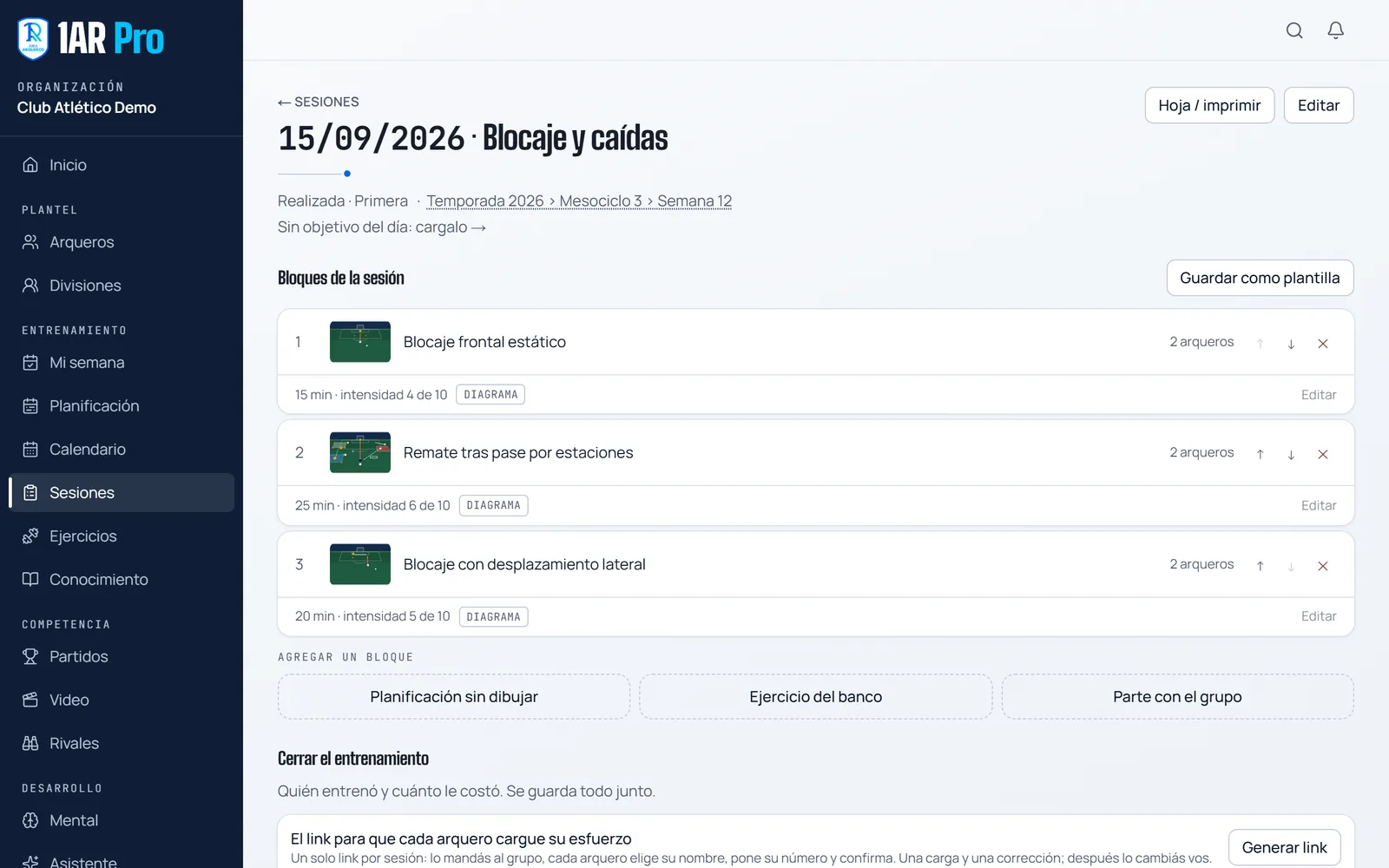Open notifications bell icon

1336,30
